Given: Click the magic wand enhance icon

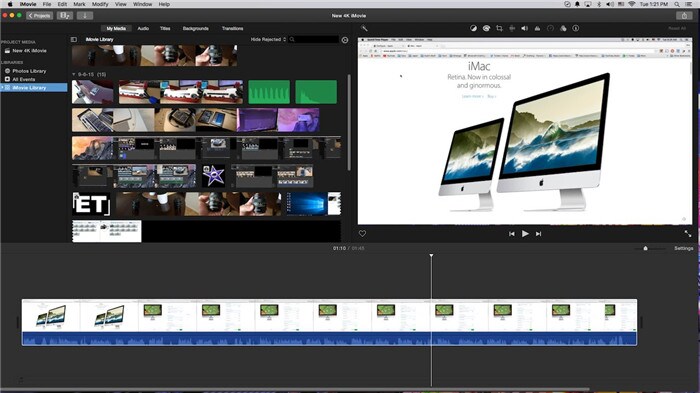Looking at the screenshot, I should pyautogui.click(x=364, y=28).
